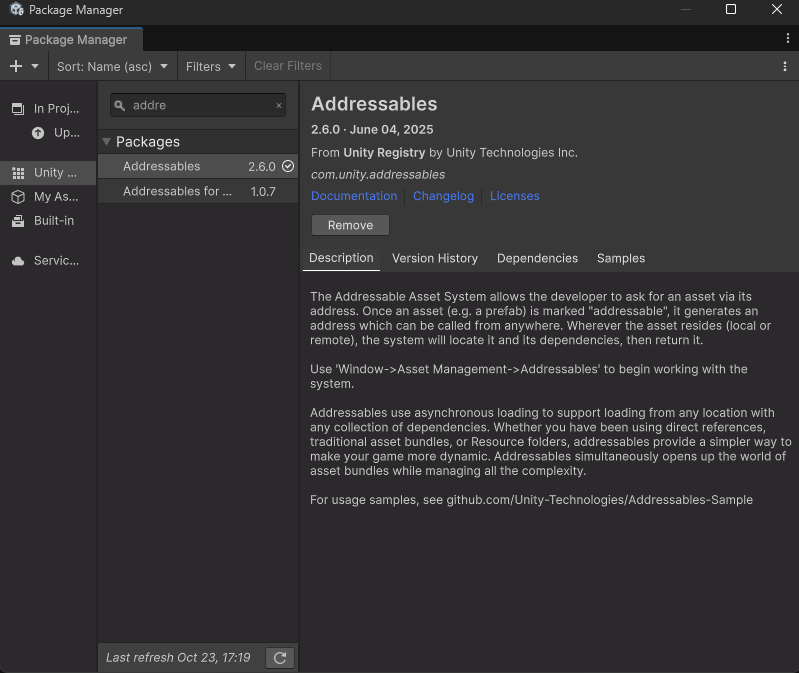Image resolution: width=799 pixels, height=673 pixels.
Task: Click the Last refresh Oct 23, 17:19 text
Action: click(178, 658)
